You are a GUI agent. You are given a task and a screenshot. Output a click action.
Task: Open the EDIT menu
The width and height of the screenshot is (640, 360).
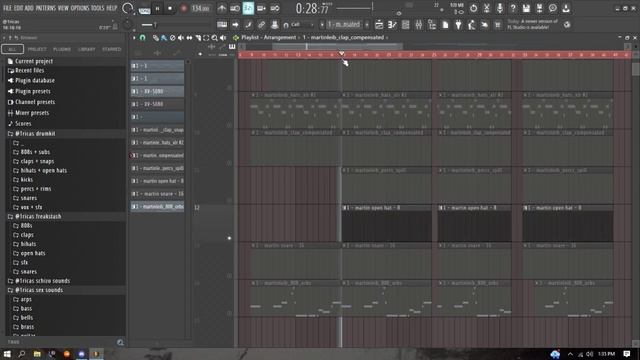tap(18, 8)
